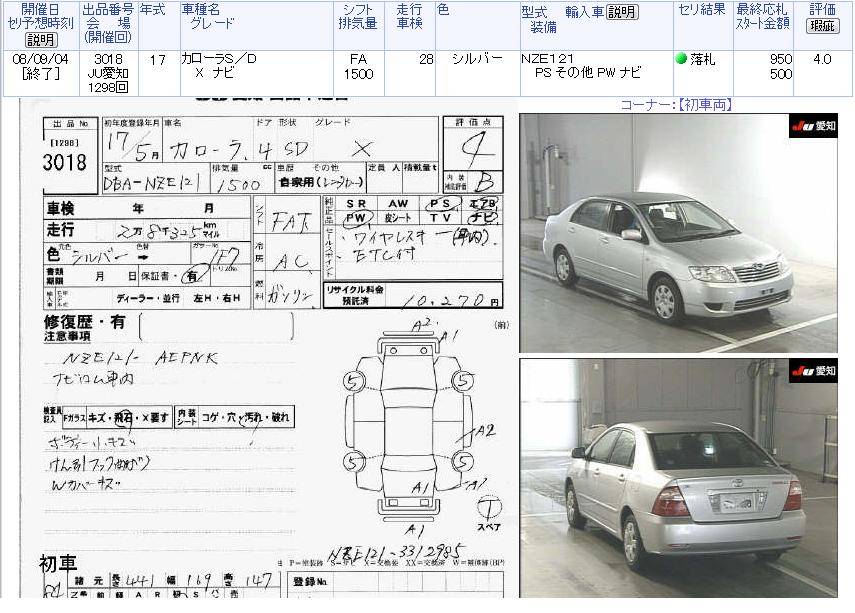Select model code NZE121 in the table row
This screenshot has width=855, height=613.
(x=547, y=58)
